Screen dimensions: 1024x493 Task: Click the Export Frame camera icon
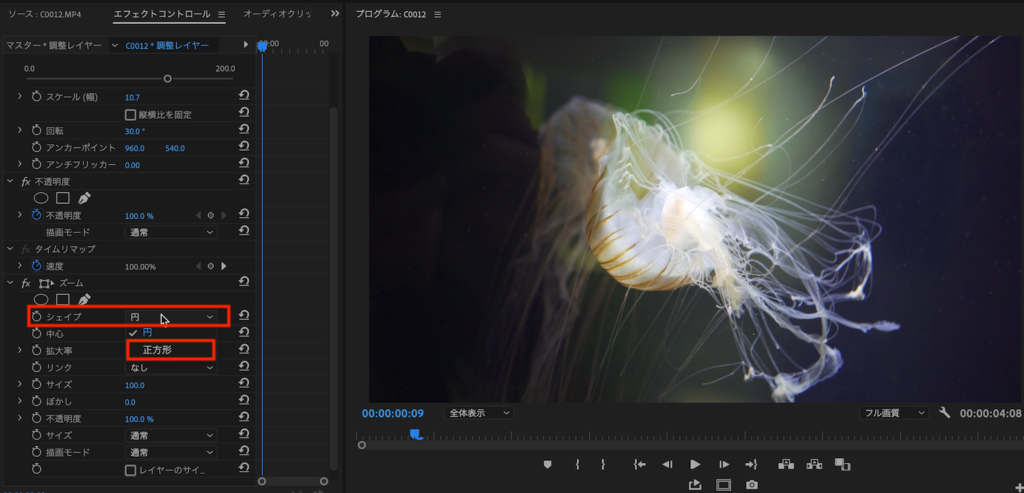pos(751,485)
